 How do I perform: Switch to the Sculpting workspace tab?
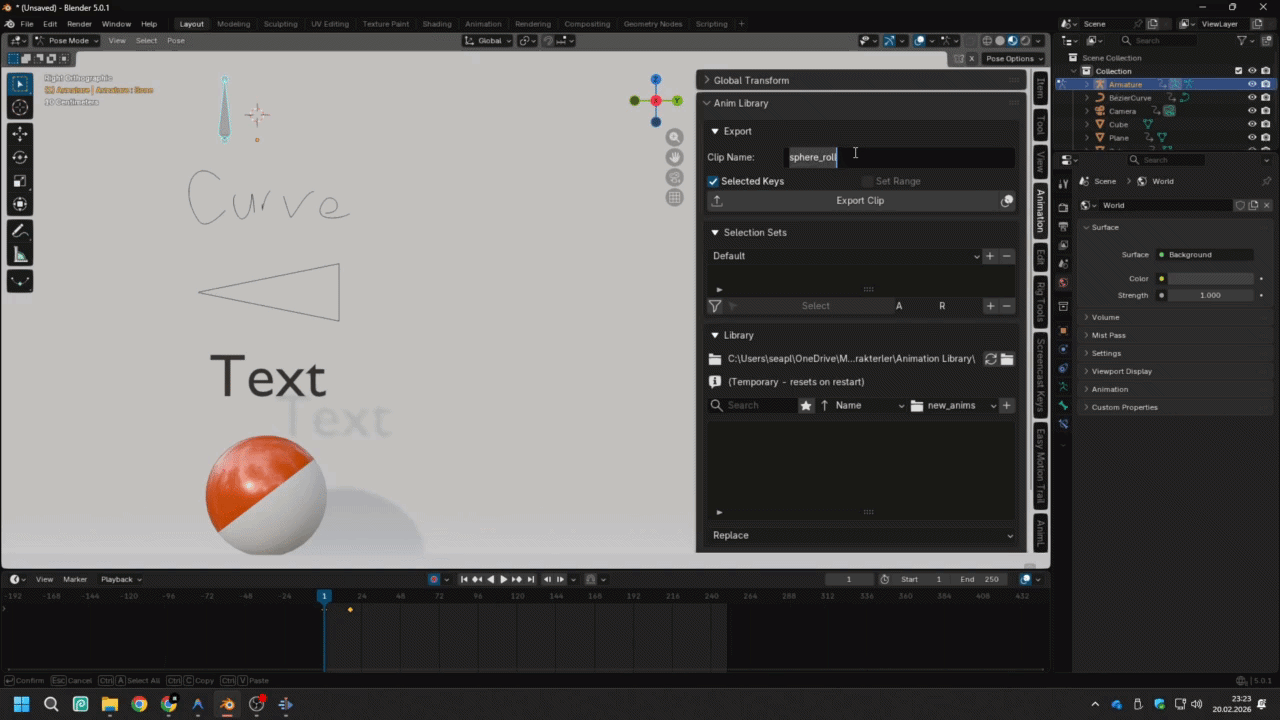(x=281, y=24)
